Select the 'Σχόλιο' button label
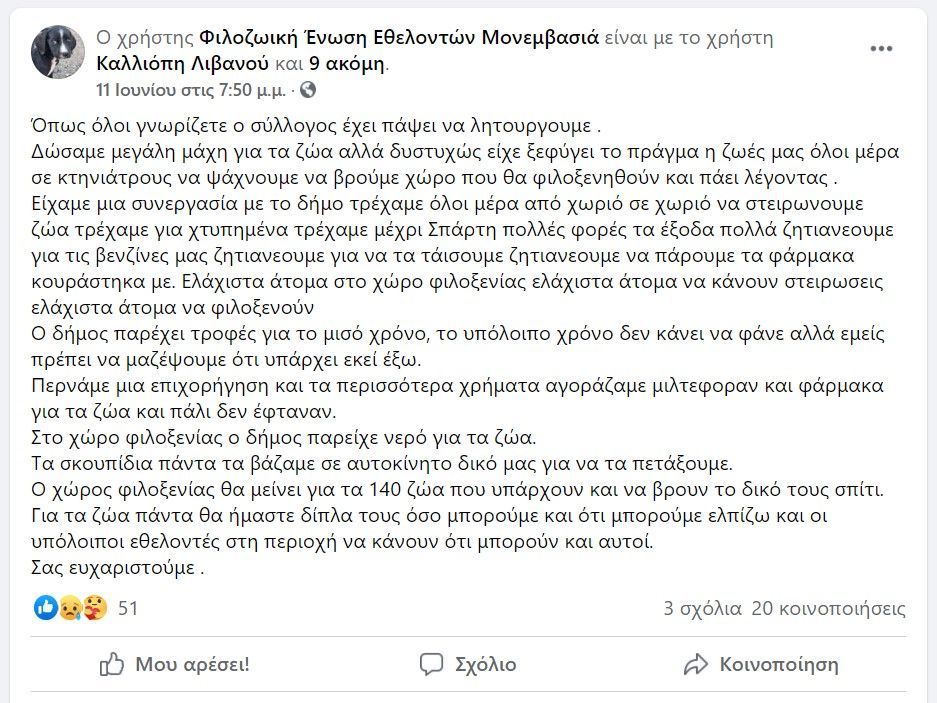Screen dimensions: 937x703 (485, 664)
